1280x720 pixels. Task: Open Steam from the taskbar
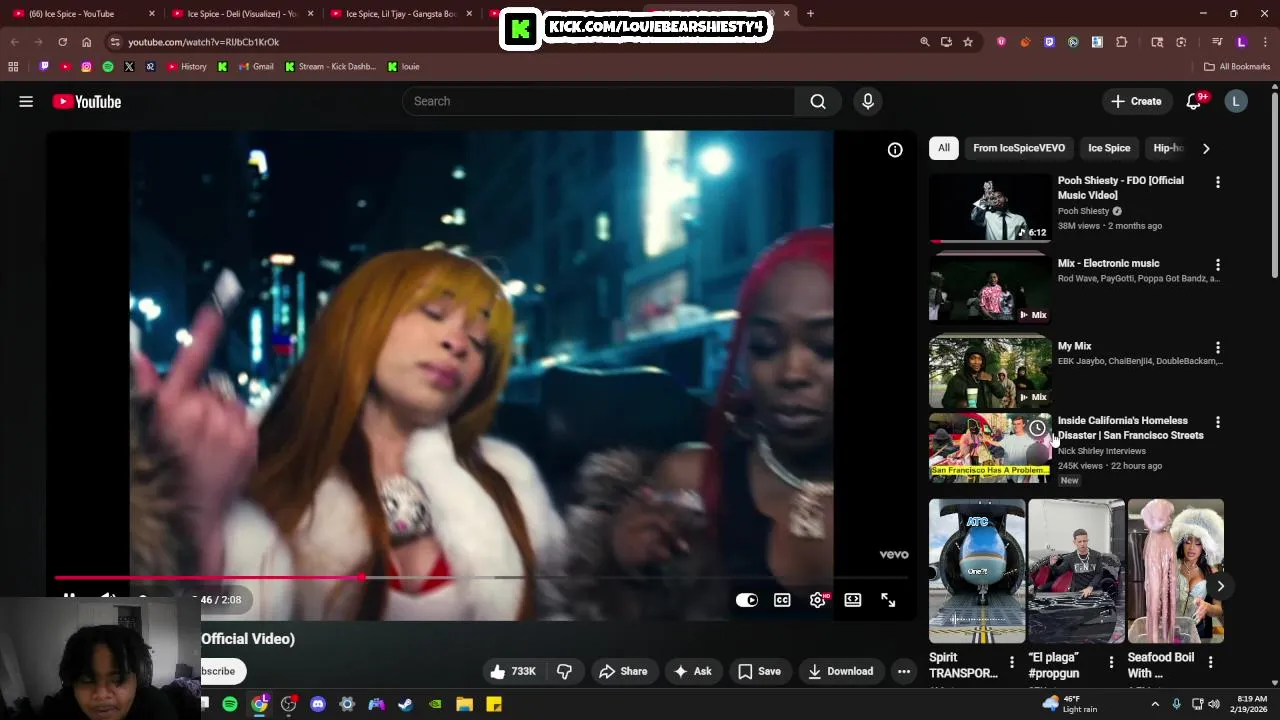coord(405,704)
